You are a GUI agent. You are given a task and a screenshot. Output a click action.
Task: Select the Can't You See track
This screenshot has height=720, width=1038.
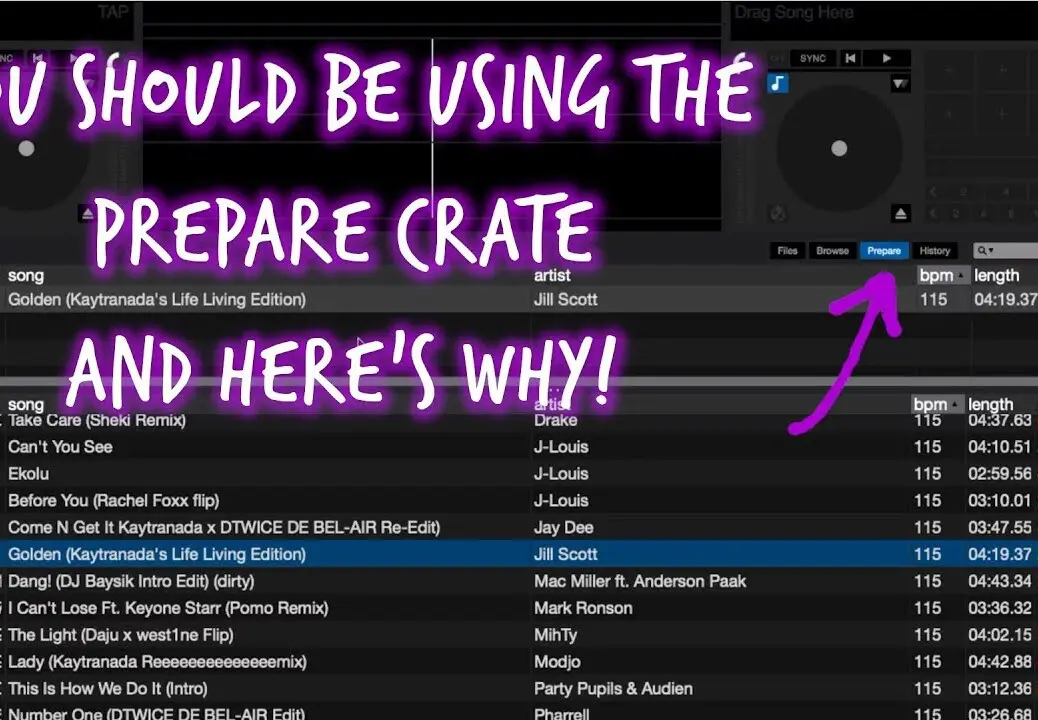[x=60, y=447]
